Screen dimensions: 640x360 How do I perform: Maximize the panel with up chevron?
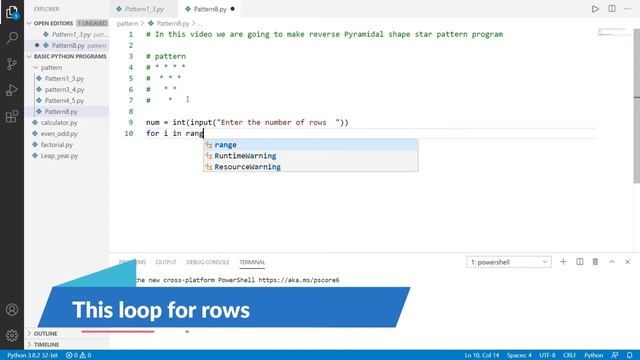(x=611, y=262)
